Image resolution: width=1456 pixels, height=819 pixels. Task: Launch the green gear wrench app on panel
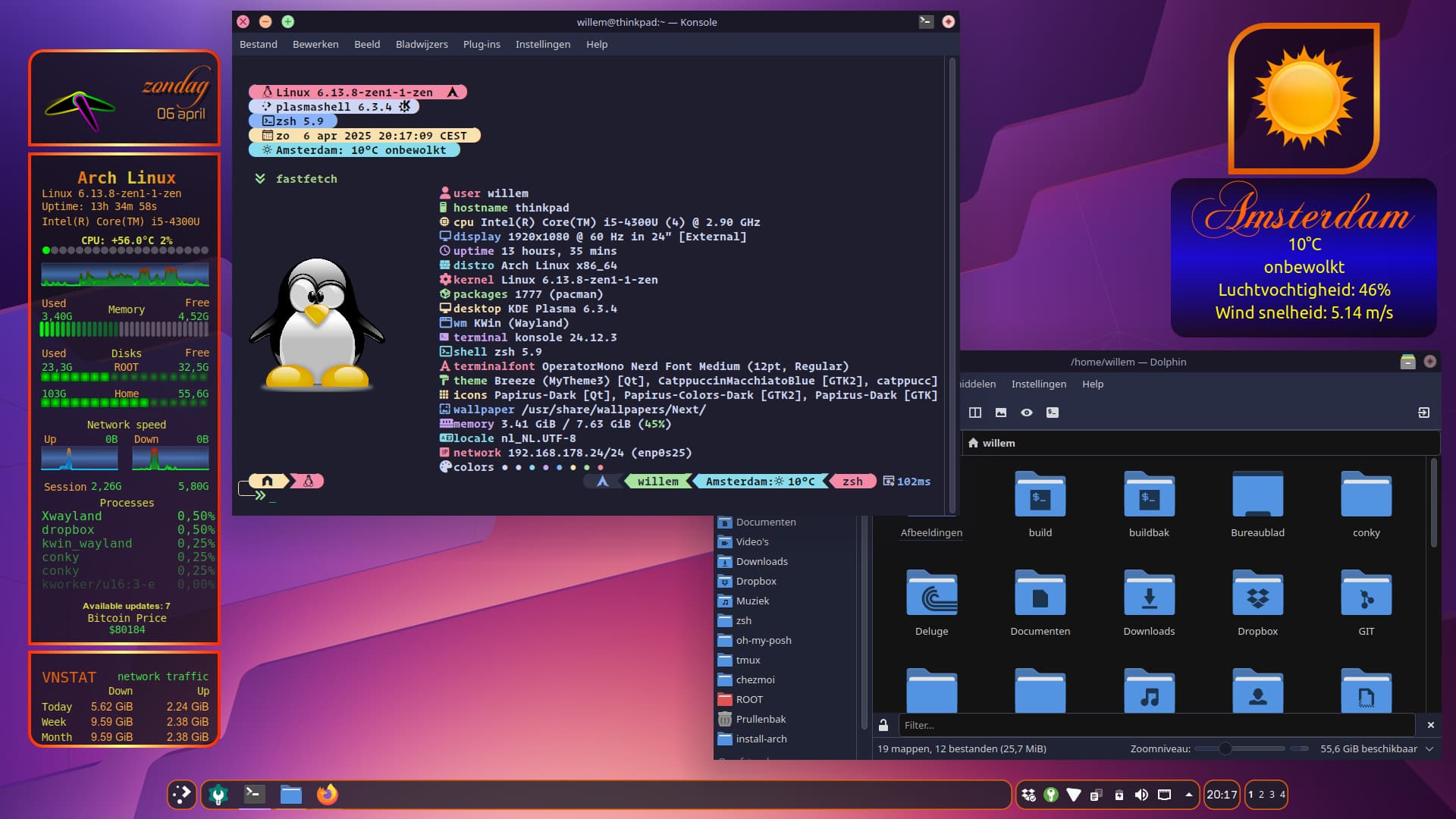point(218,794)
